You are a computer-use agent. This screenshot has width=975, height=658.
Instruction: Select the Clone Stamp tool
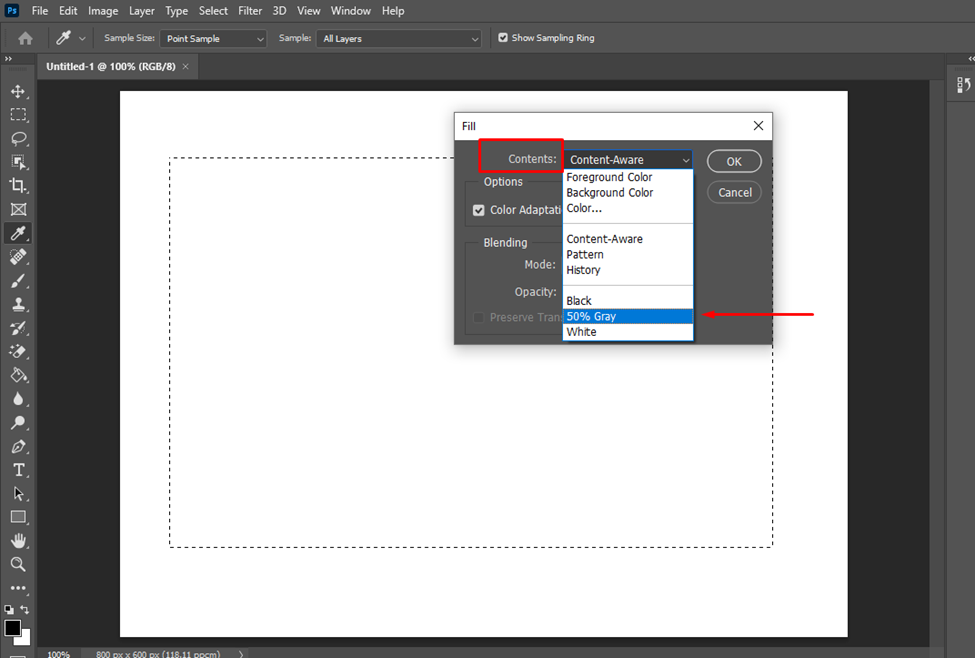tap(18, 304)
